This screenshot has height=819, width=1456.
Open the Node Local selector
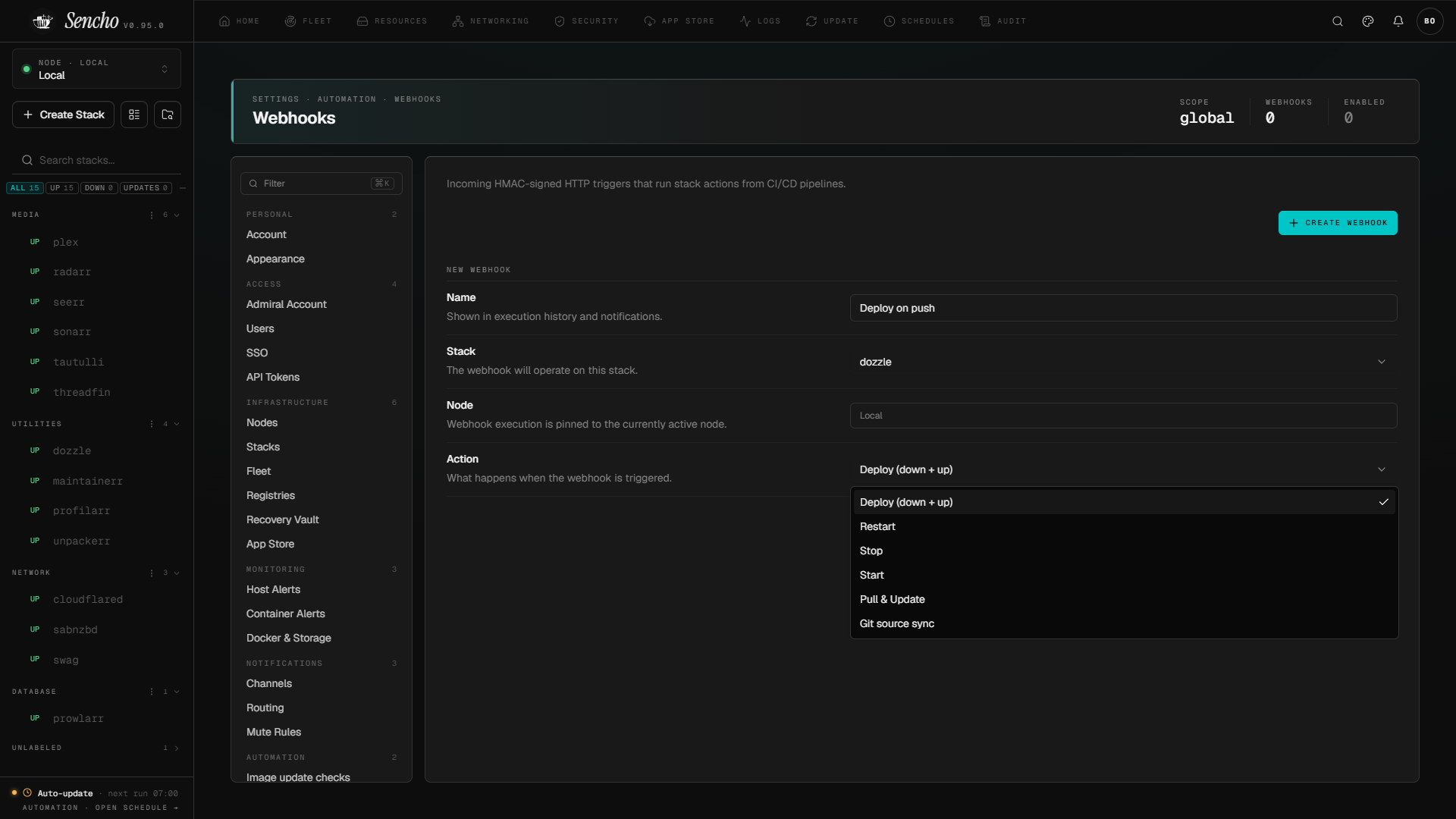tap(96, 69)
